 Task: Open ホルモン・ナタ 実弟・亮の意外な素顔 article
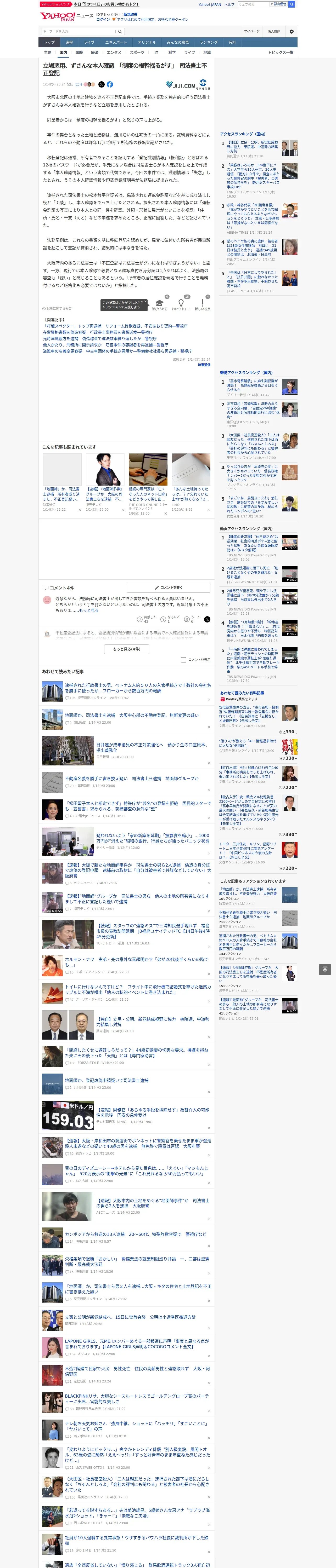[137, 962]
